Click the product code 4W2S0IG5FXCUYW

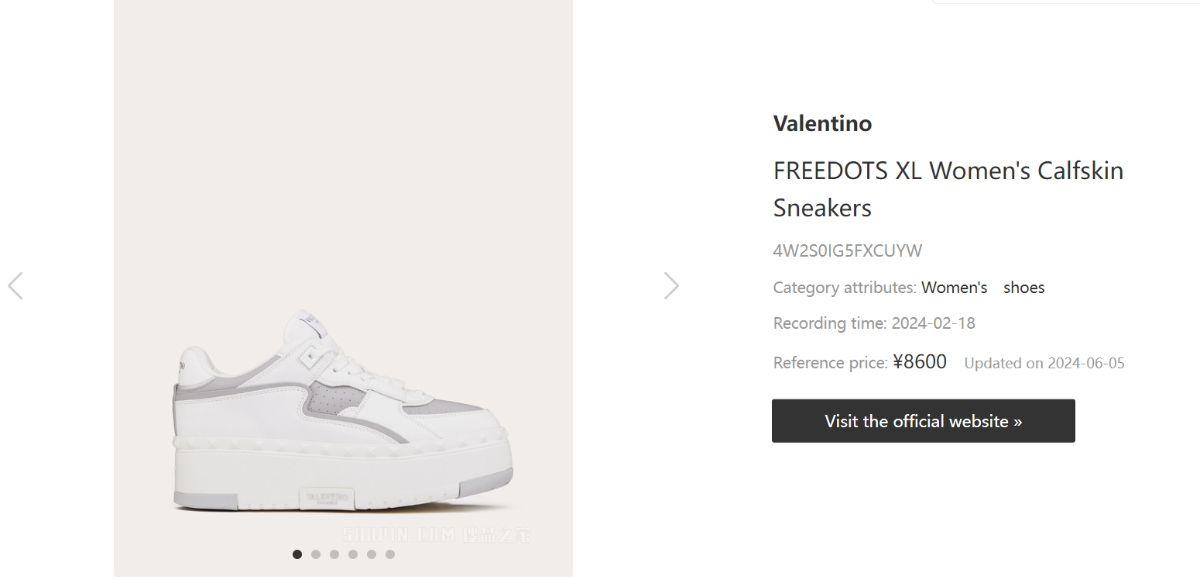coord(847,251)
